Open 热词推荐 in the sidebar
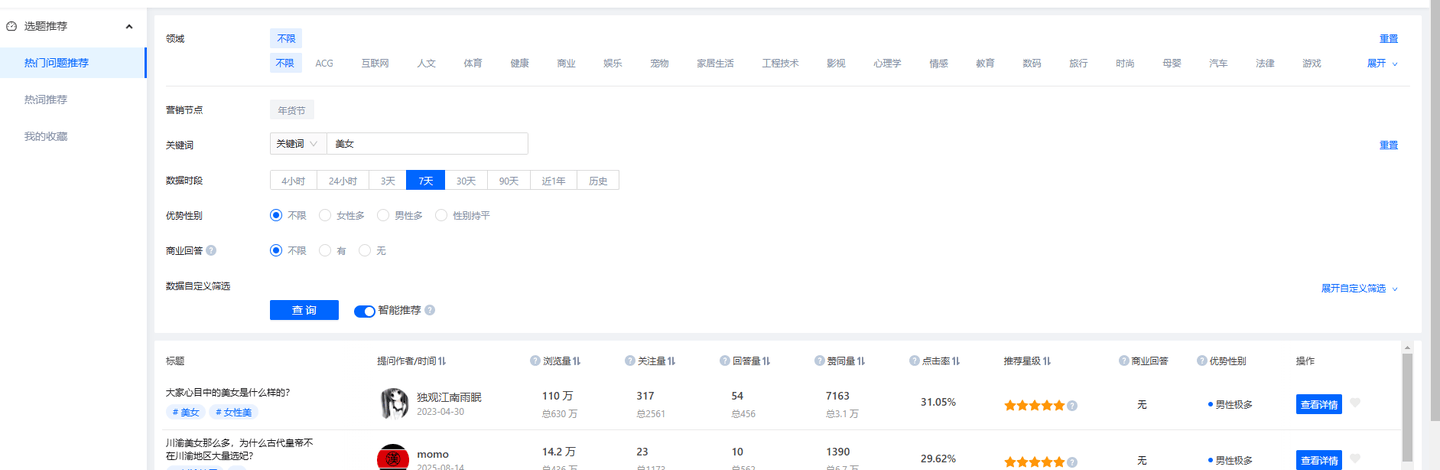Viewport: 1440px width, 470px height. tap(46, 100)
